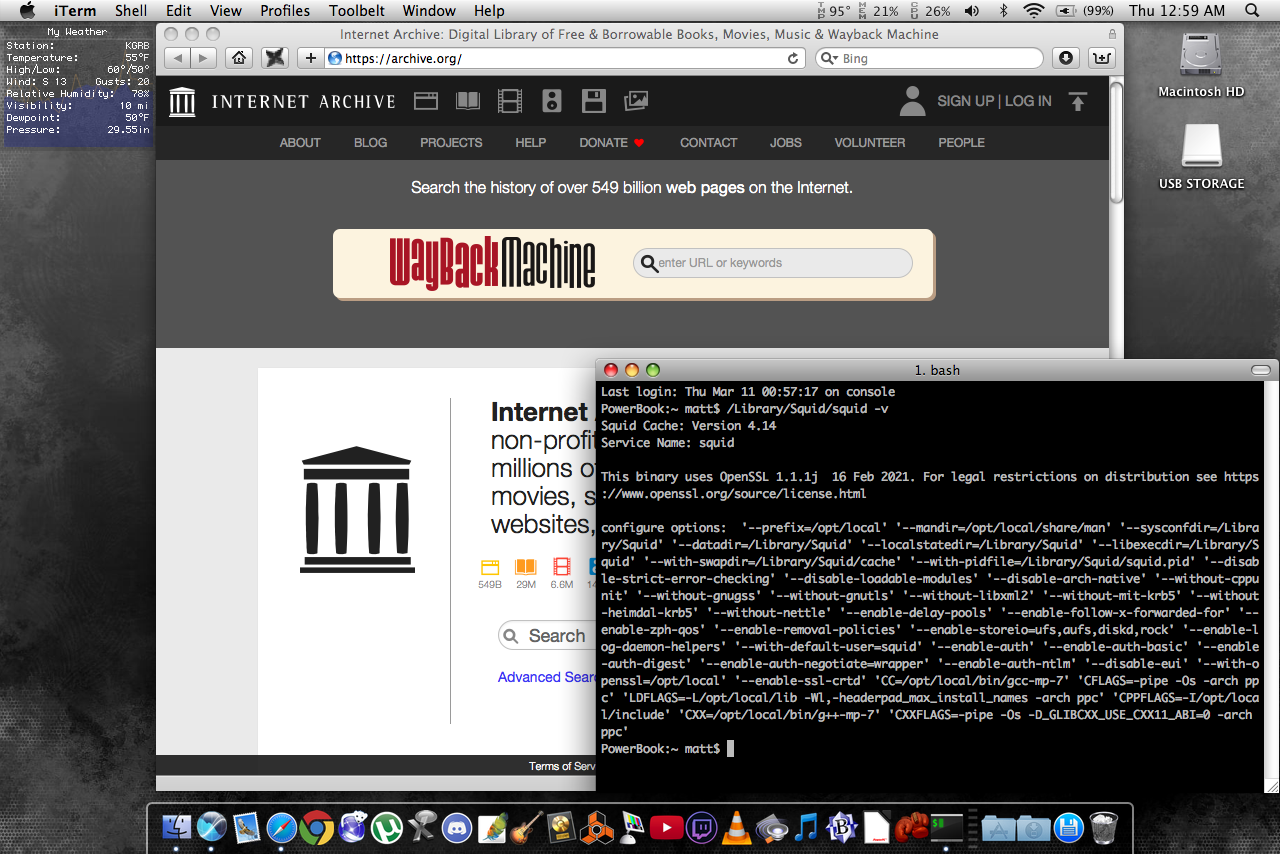The image size is (1280, 854).
Task: Click the browser Home button
Action: click(238, 58)
